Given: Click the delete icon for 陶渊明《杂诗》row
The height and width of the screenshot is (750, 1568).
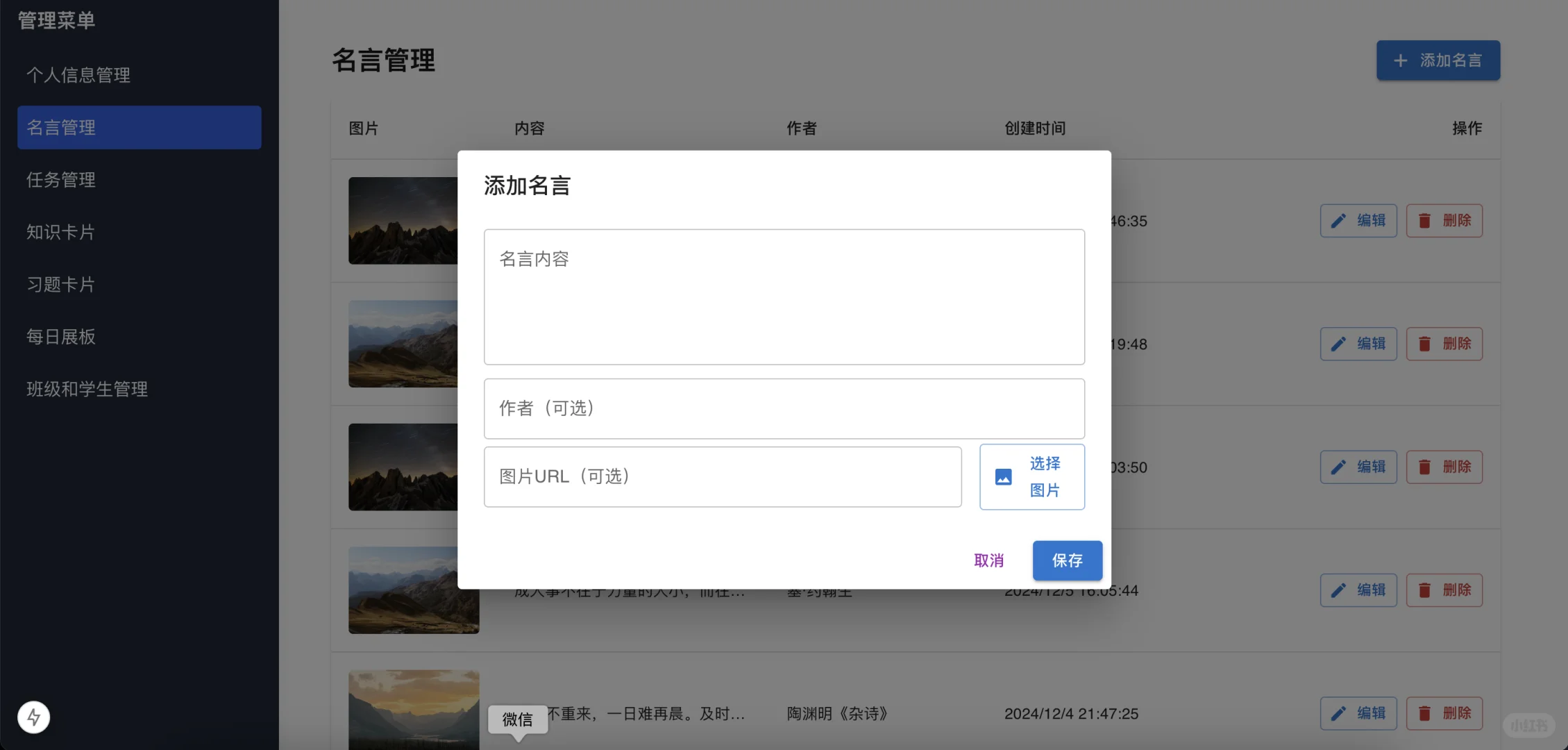Looking at the screenshot, I should click(1425, 713).
